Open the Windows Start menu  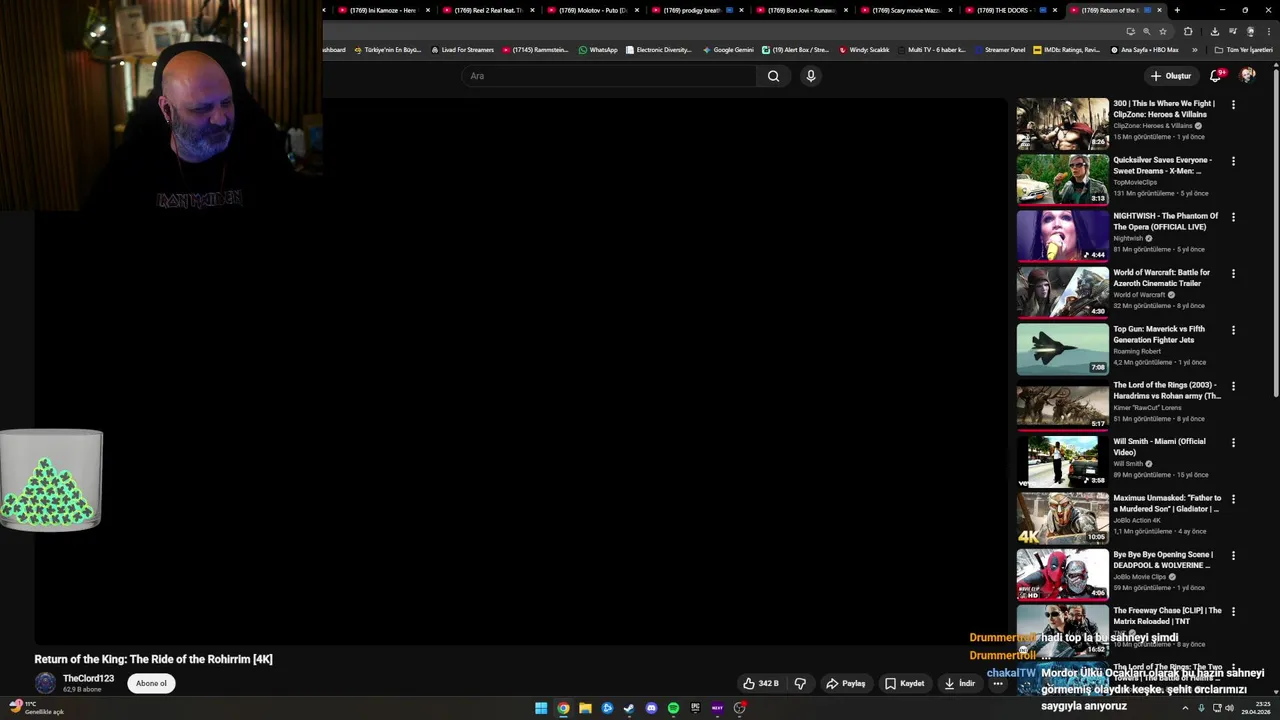pyautogui.click(x=541, y=708)
